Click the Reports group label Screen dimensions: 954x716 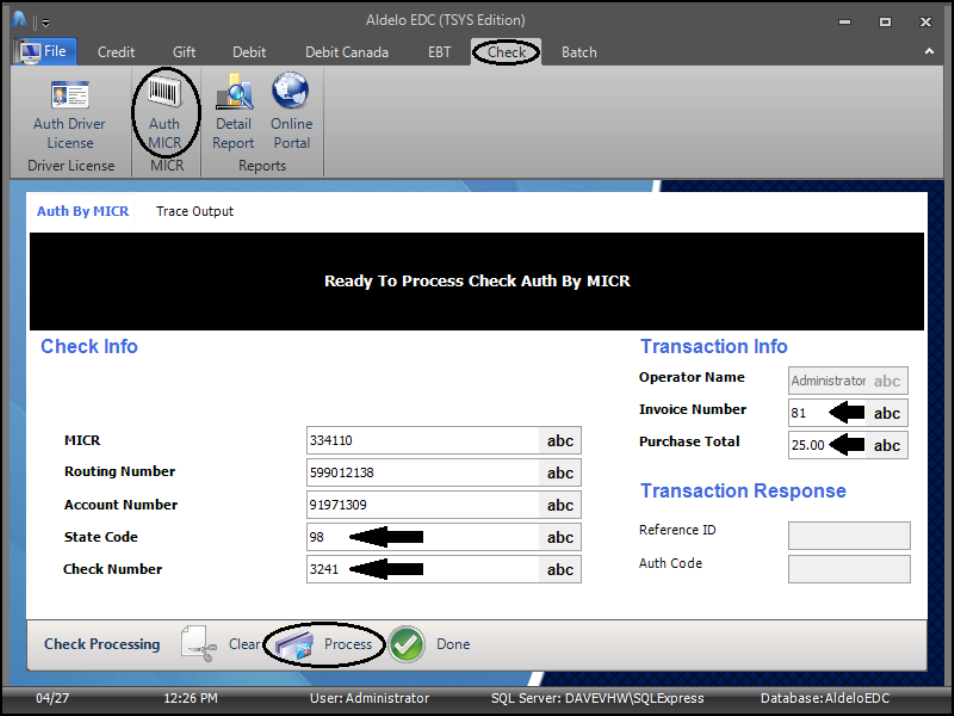262,165
